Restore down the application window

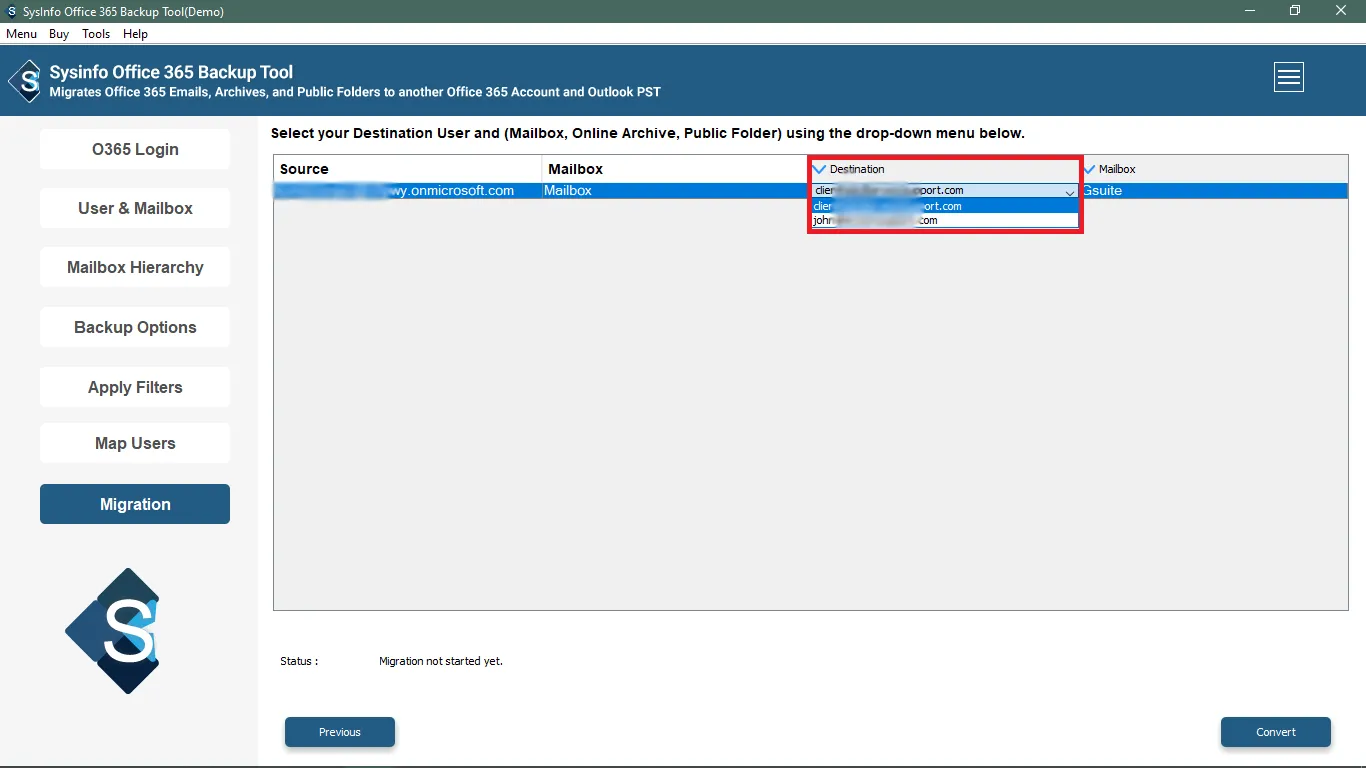[1295, 11]
